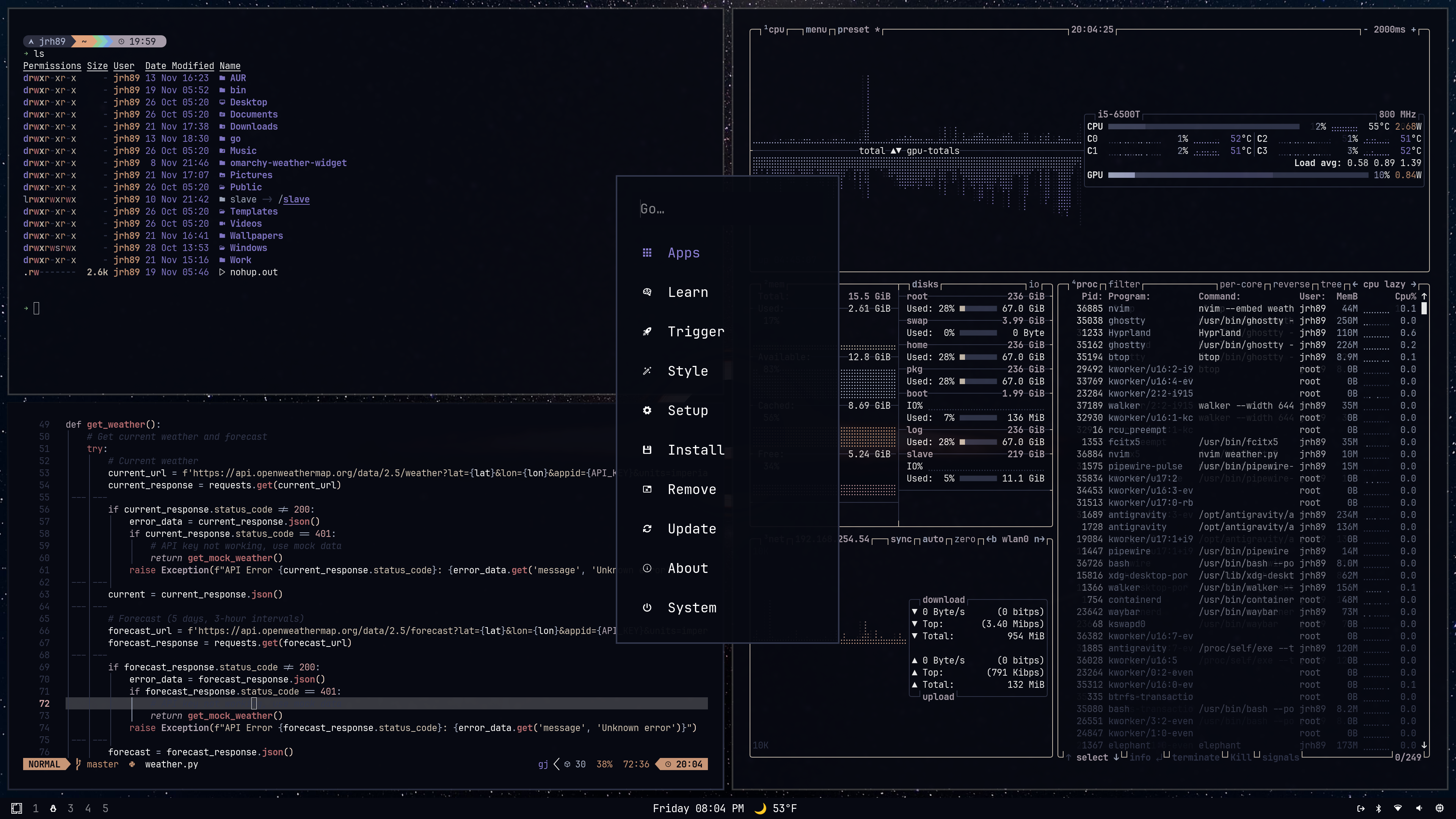Screen dimensions: 1456x819
Task: Click the arrow after cpu lazy sort
Action: coord(1414,284)
